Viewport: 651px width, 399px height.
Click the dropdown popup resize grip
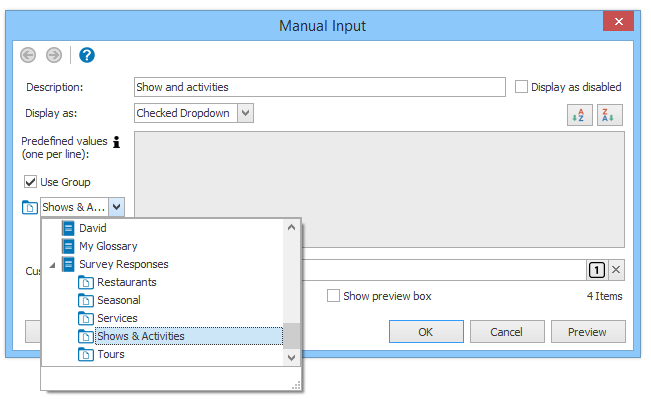tap(296, 386)
